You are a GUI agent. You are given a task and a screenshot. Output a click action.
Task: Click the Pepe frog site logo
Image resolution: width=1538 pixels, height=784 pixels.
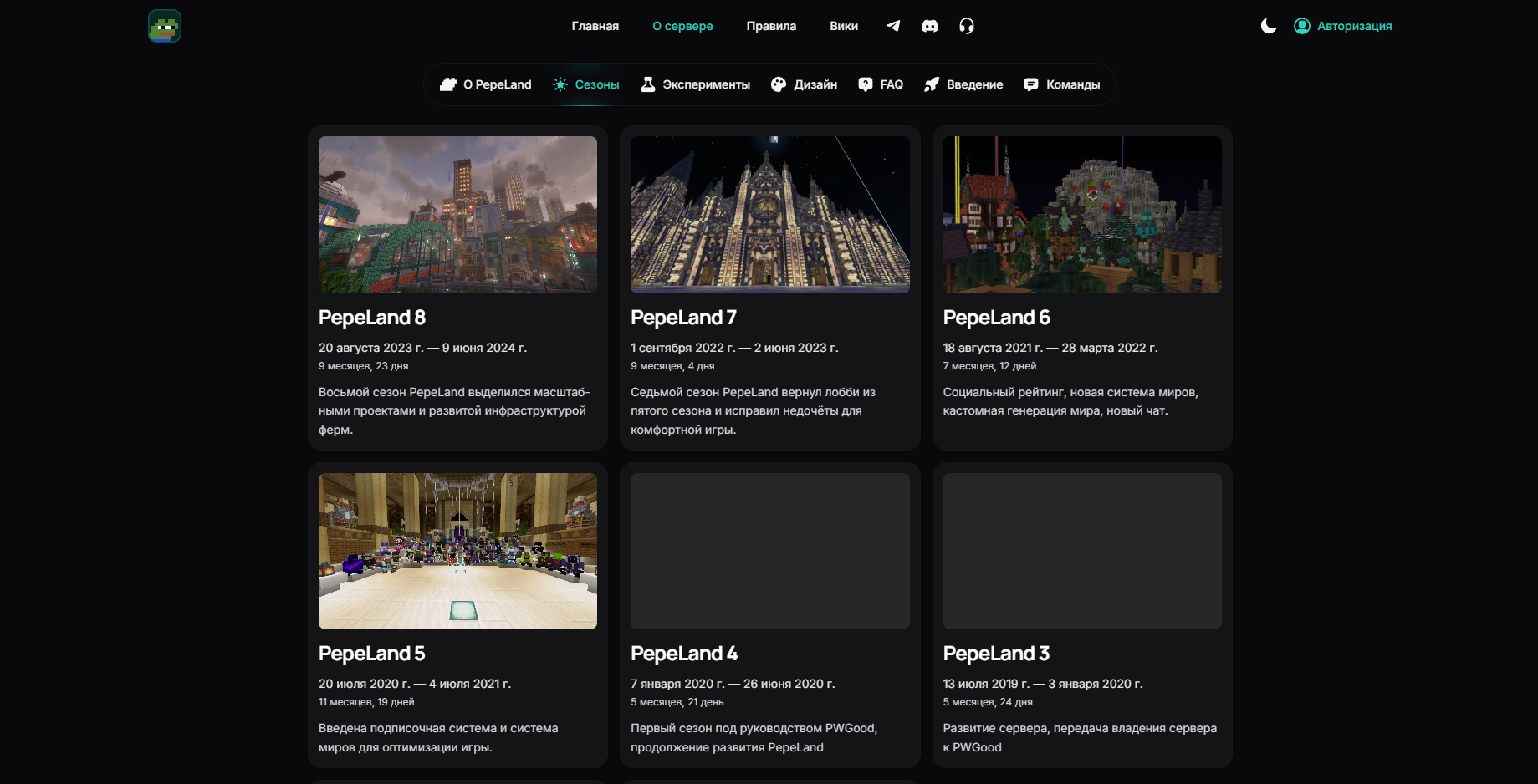[165, 26]
